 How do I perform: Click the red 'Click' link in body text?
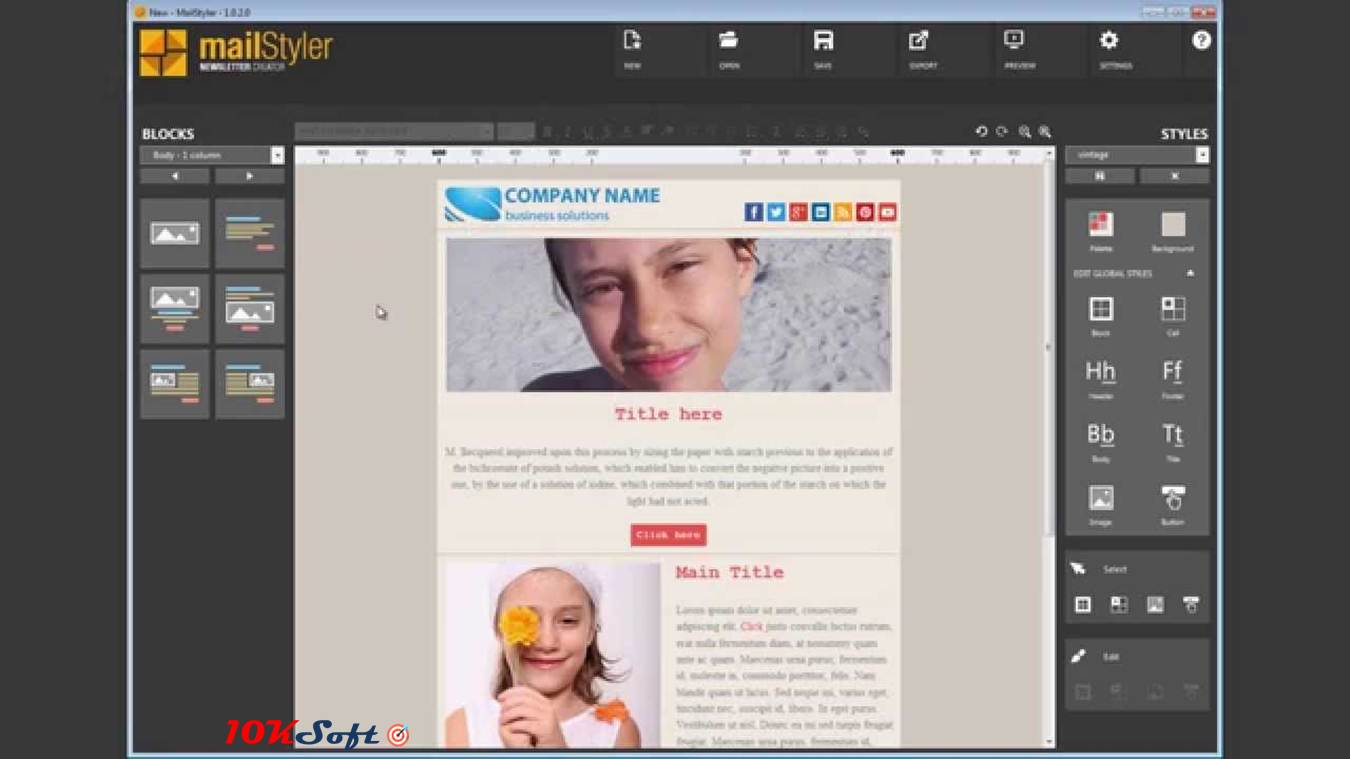tap(751, 626)
